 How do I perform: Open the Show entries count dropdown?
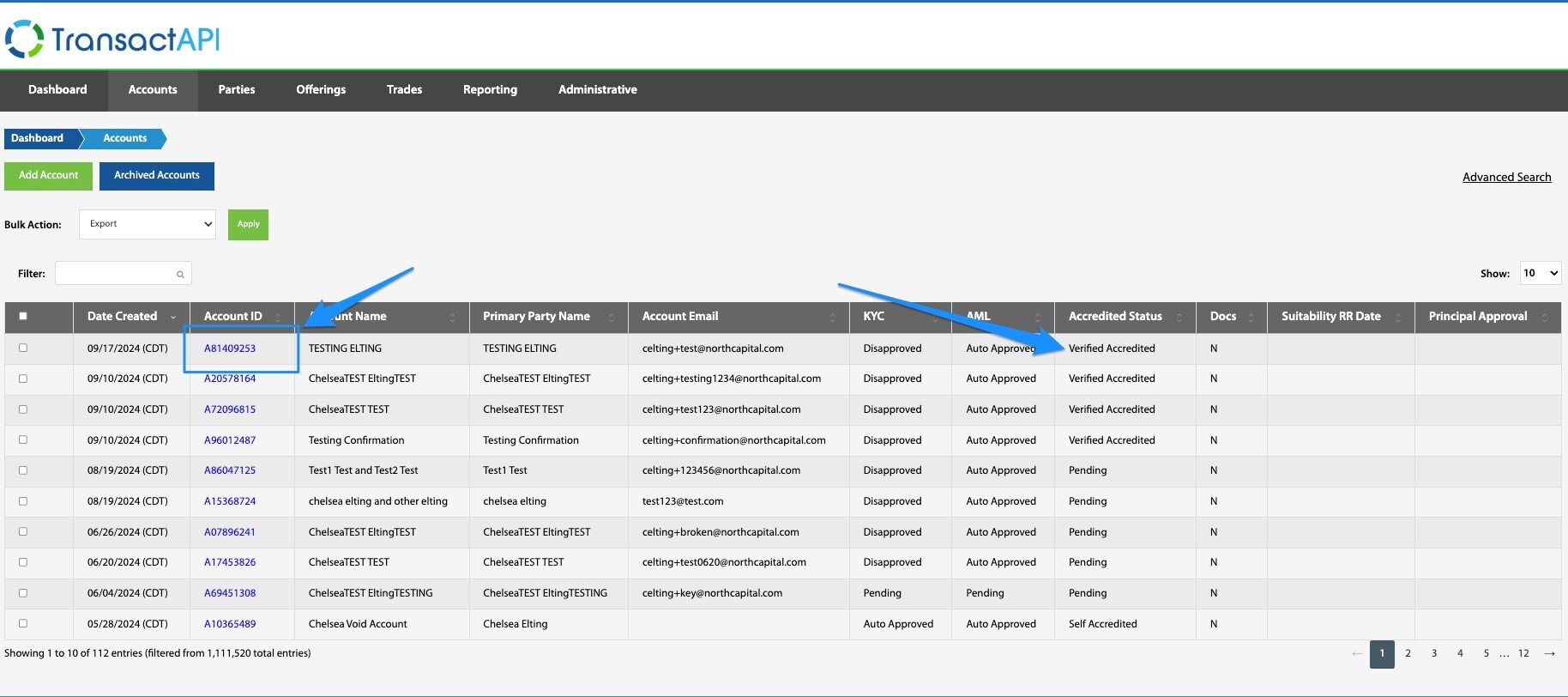coord(1540,273)
